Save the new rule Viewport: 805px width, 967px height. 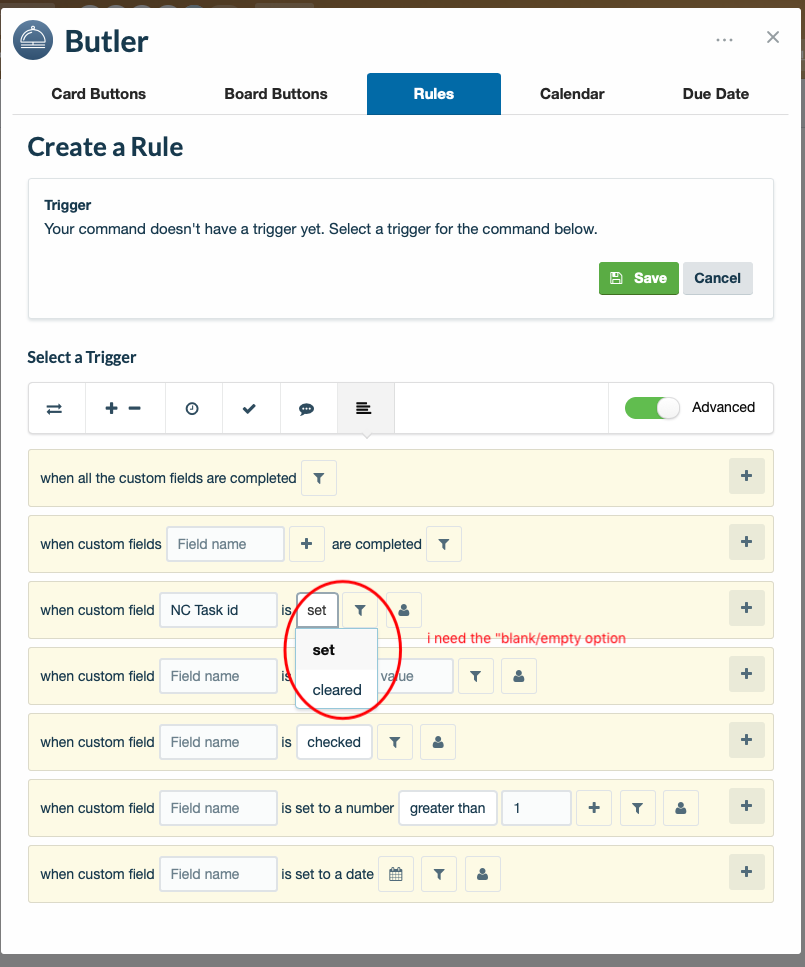coord(638,278)
